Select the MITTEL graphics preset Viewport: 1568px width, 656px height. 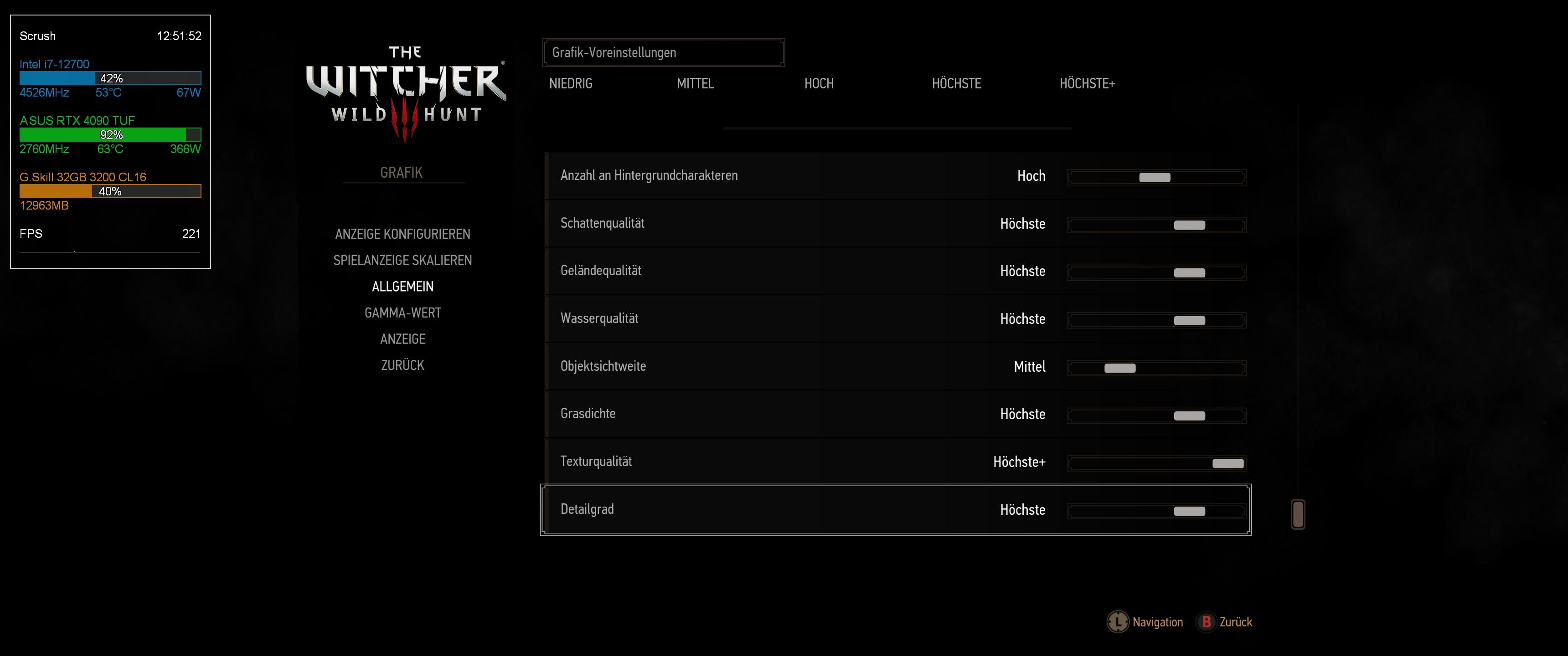695,83
